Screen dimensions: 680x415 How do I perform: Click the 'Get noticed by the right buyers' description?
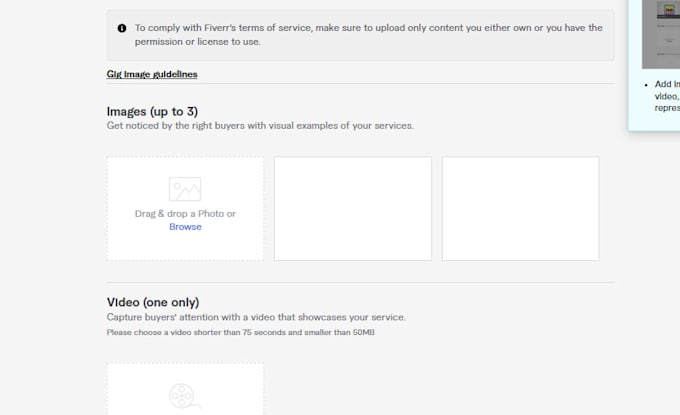(x=260, y=126)
